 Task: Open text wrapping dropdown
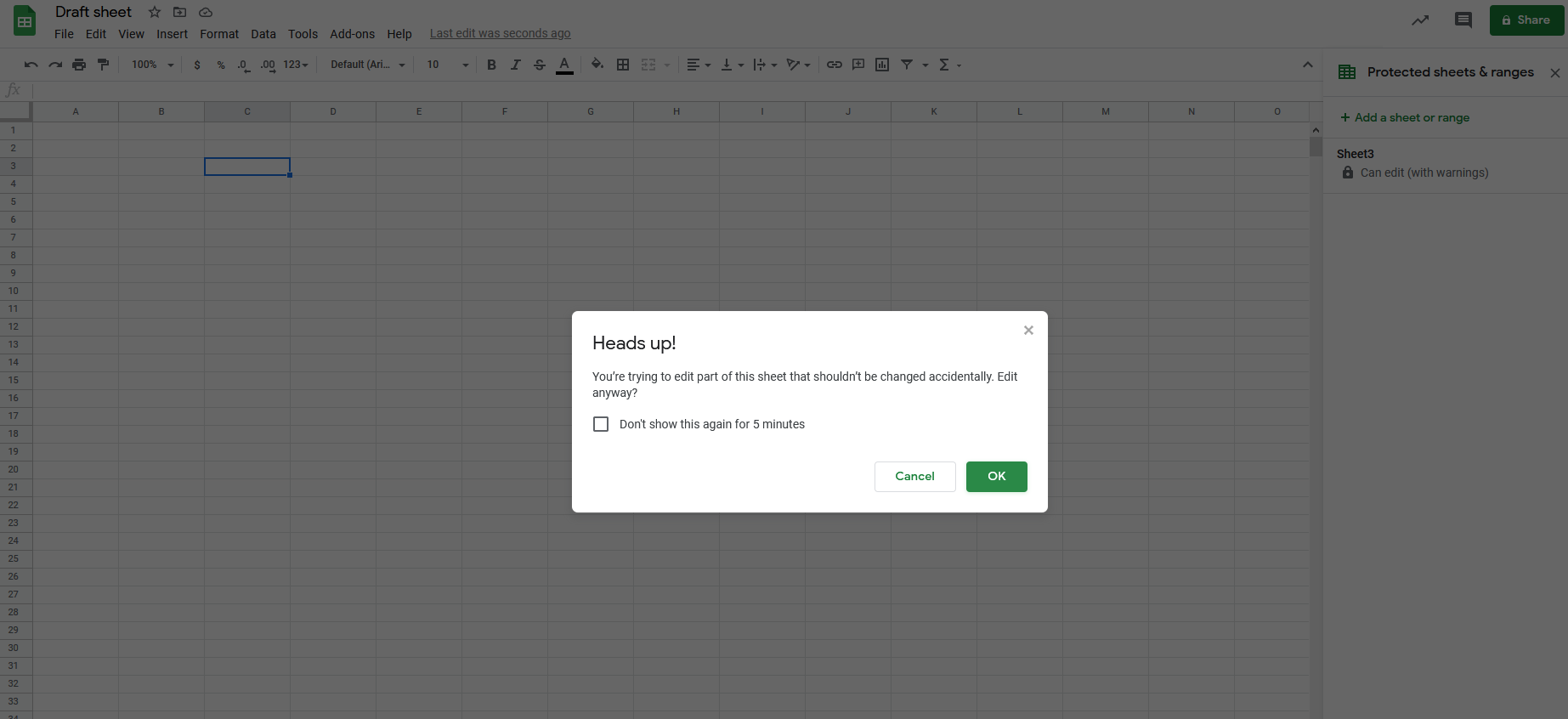(x=765, y=65)
